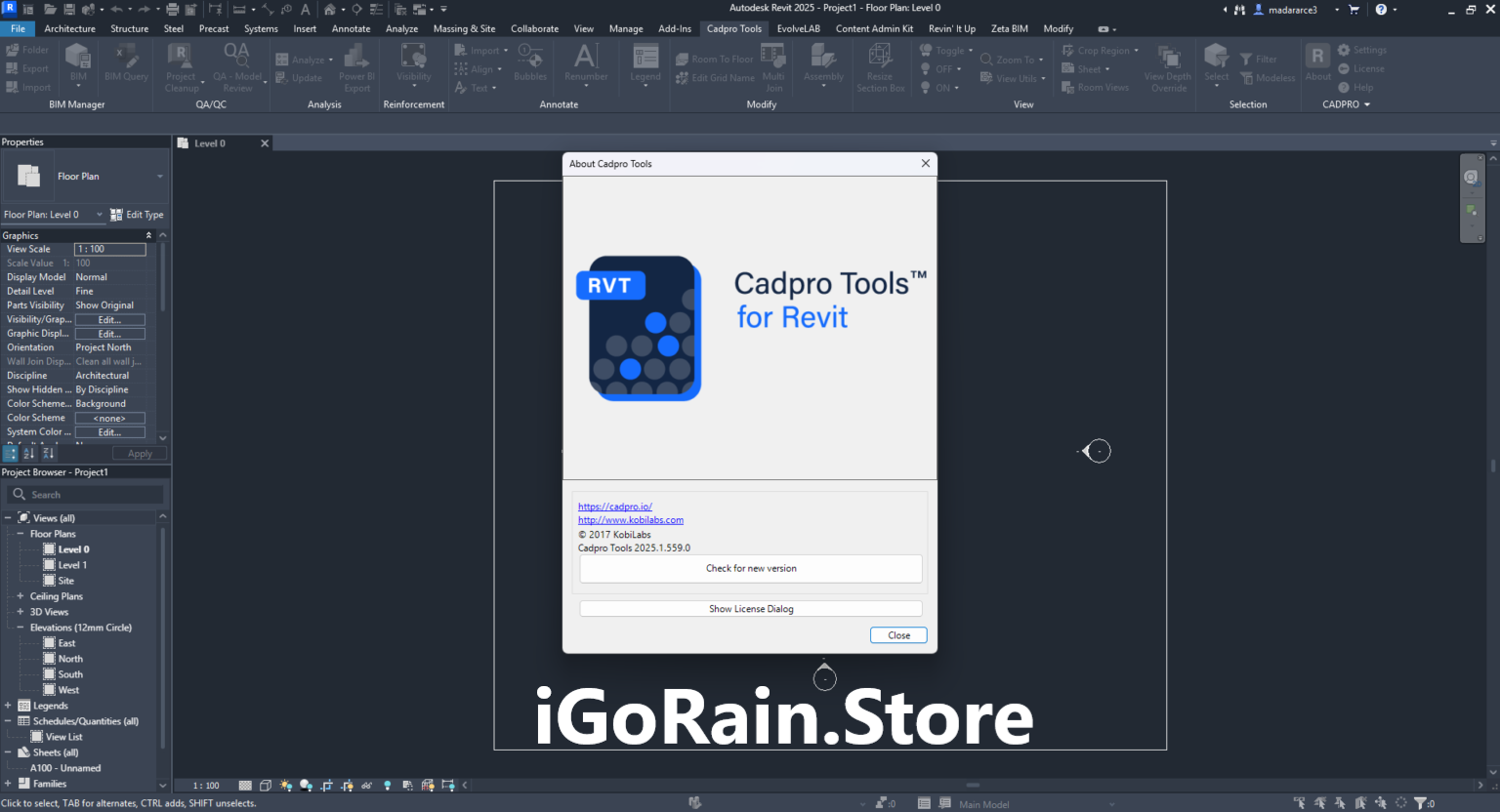Open the View Scale dropdown in Properties
The image size is (1500, 812).
[110, 249]
